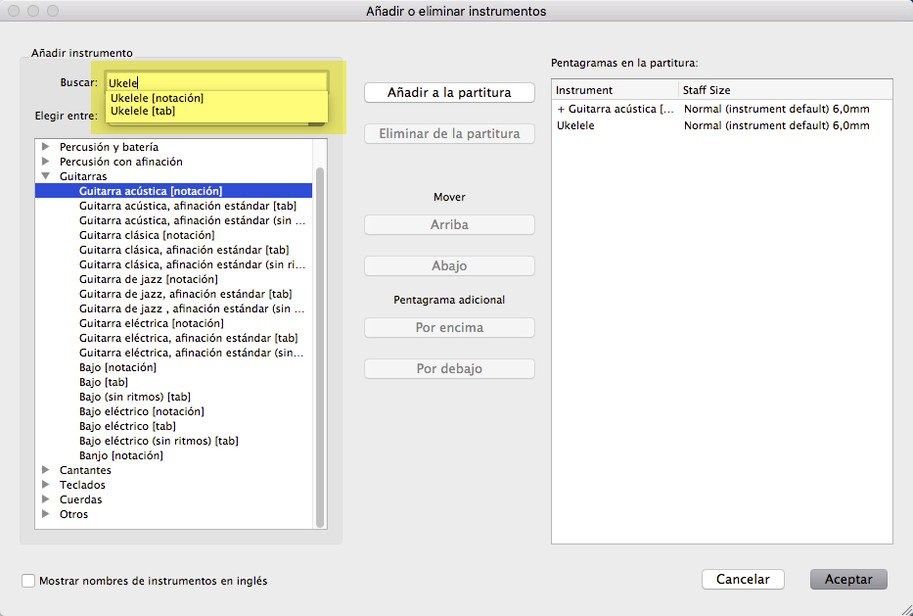
Task: Select Guitarra eléctrica [notación] instrument
Action: 151,323
